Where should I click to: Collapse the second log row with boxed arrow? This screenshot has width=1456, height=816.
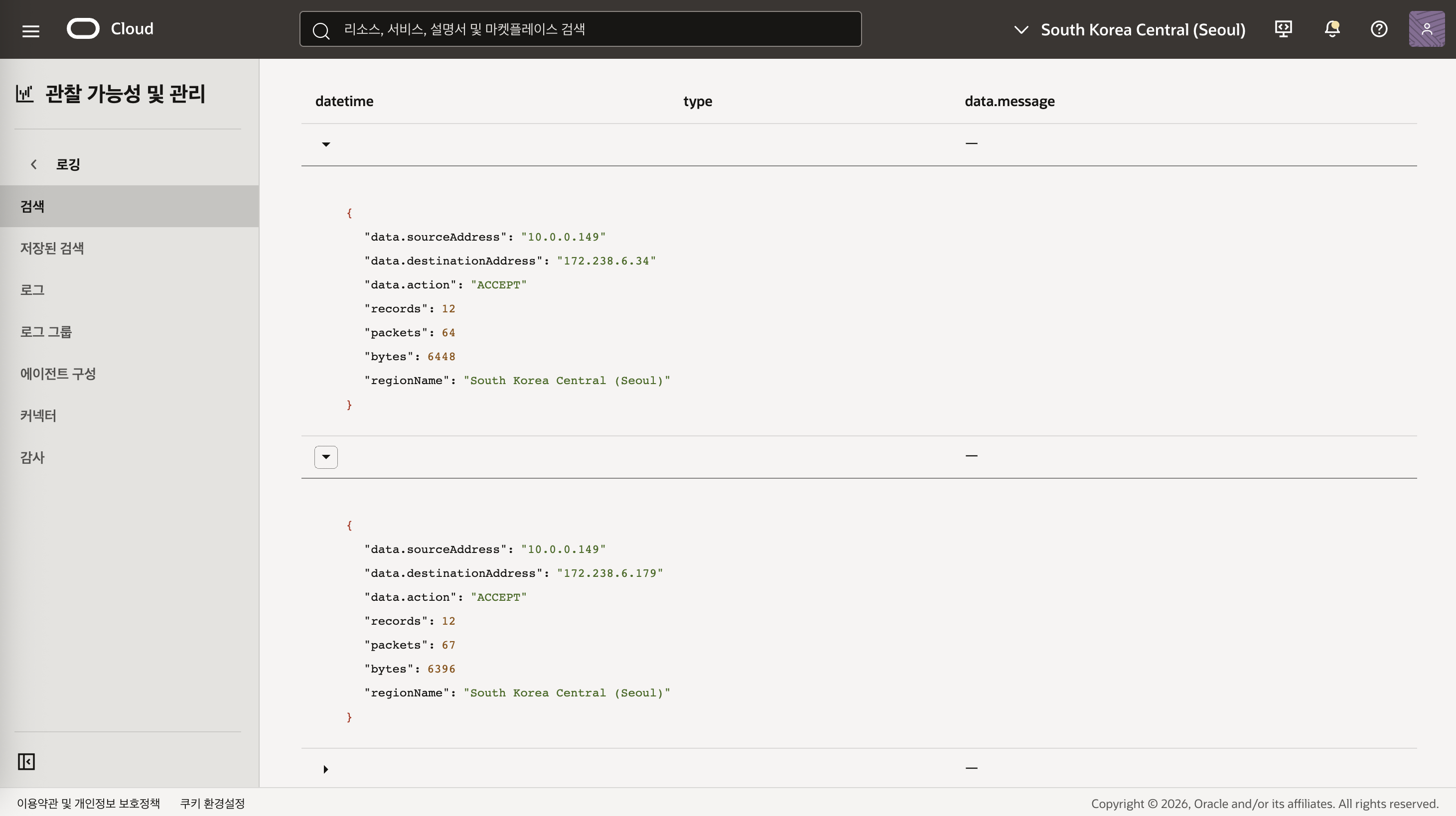(326, 457)
